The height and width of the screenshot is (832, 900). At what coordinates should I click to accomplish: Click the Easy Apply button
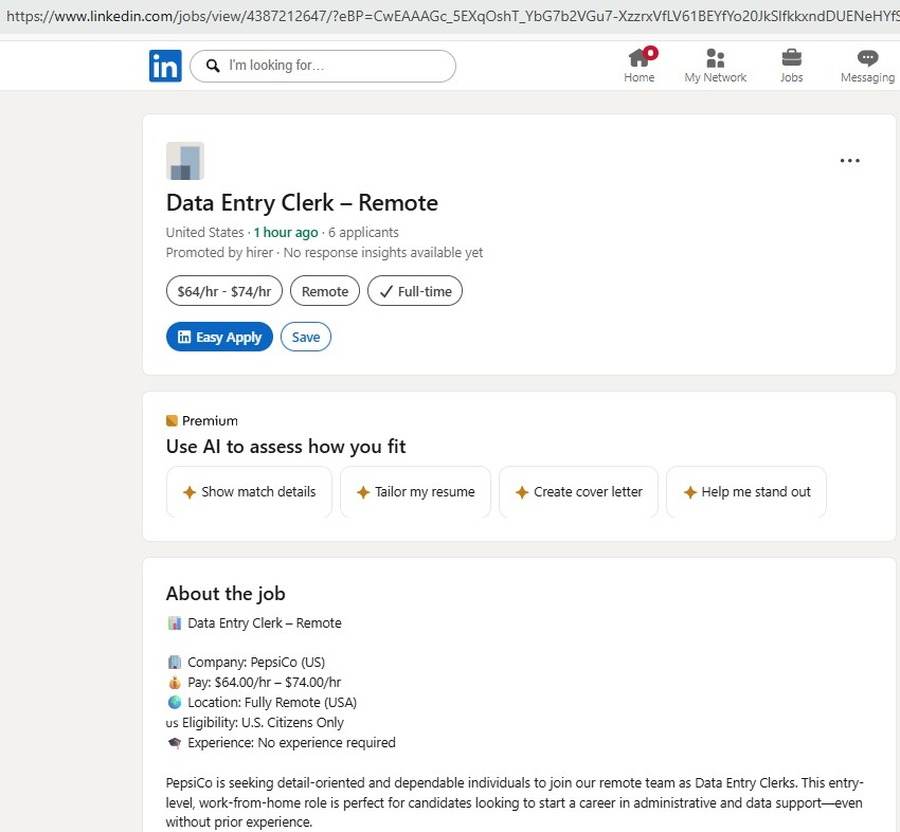pyautogui.click(x=219, y=337)
